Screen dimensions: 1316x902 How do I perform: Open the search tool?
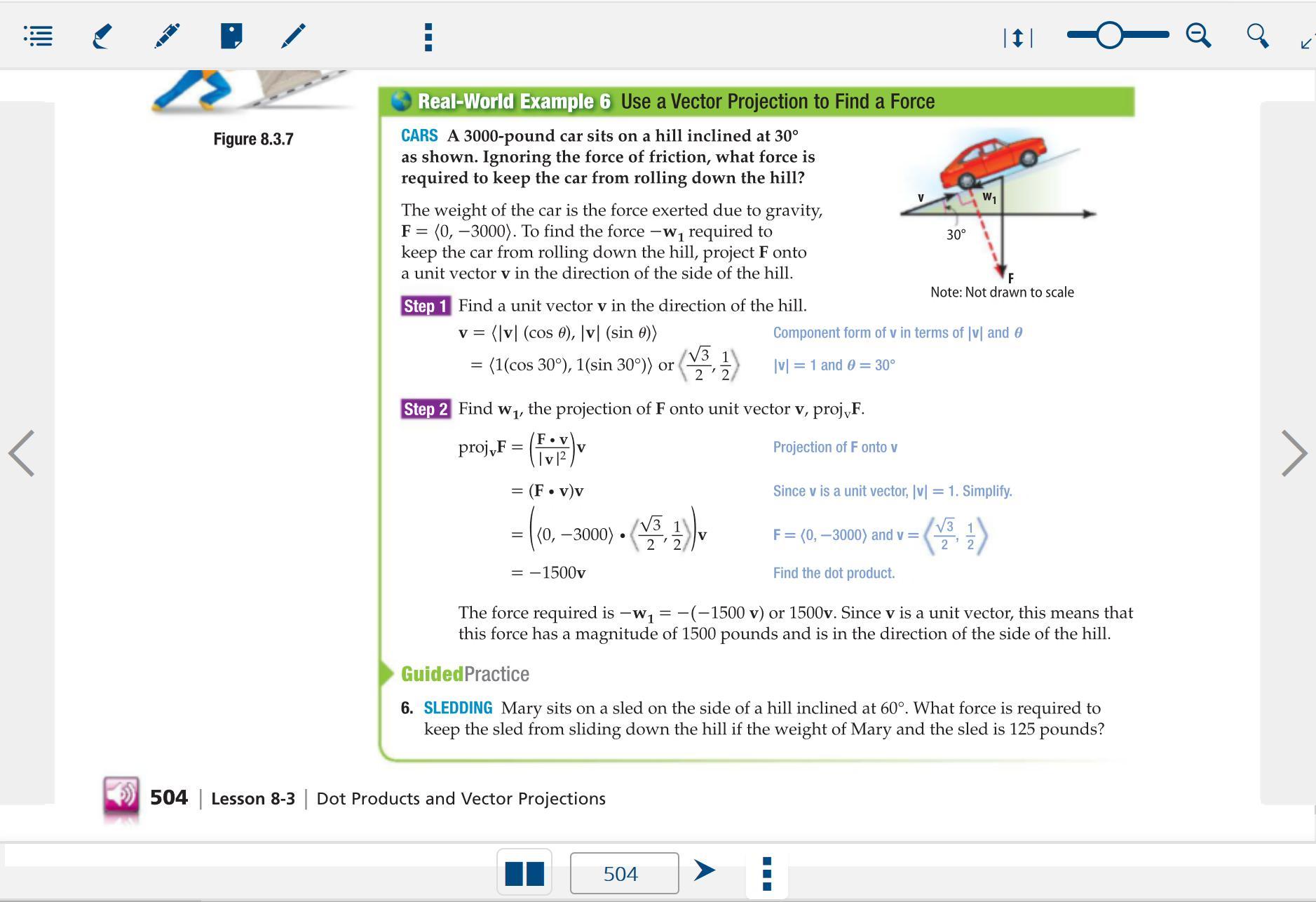tap(1258, 36)
